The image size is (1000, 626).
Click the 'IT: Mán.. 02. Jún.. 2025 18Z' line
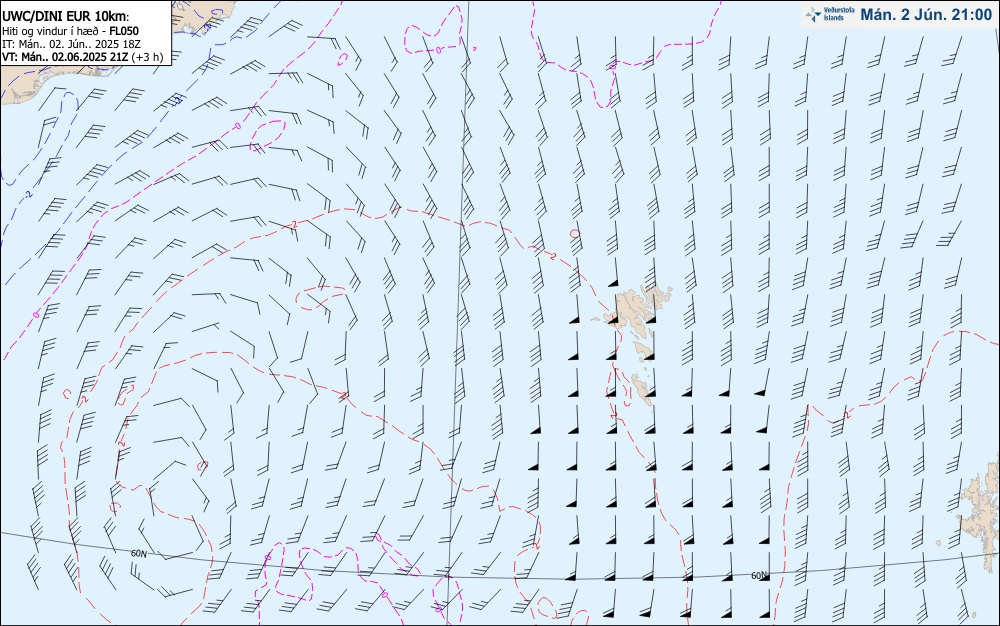pos(71,44)
